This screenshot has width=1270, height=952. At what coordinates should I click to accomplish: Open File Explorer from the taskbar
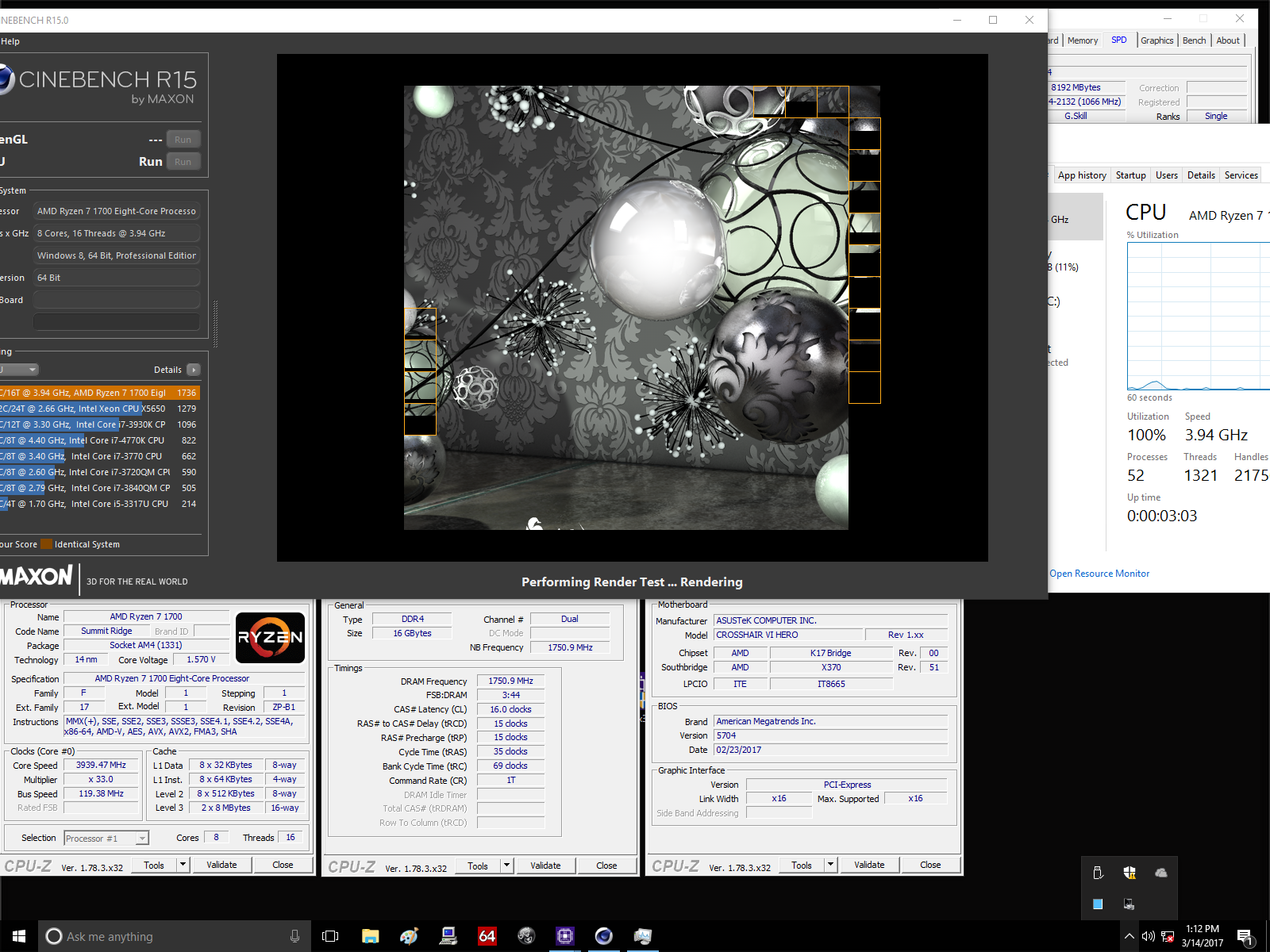pyautogui.click(x=370, y=936)
